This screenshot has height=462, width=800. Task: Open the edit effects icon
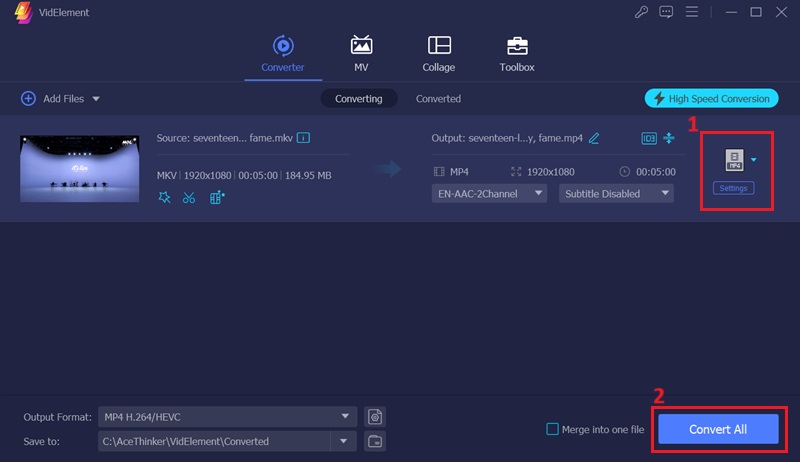[x=217, y=197]
